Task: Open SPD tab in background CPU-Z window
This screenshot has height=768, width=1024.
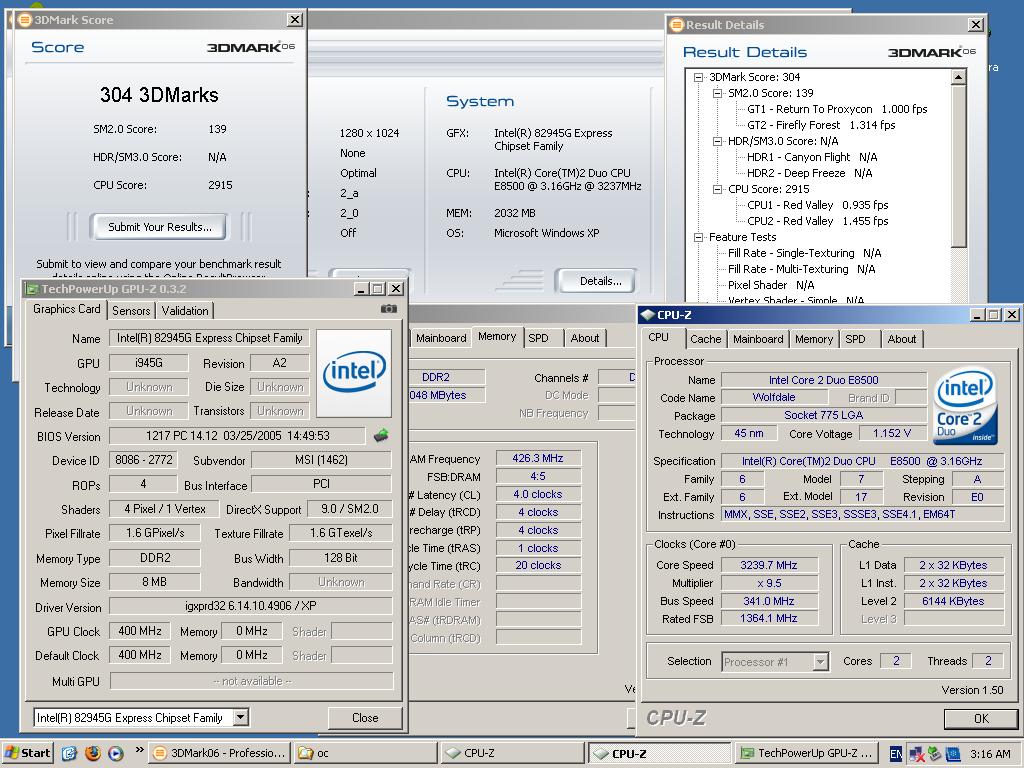Action: 539,338
